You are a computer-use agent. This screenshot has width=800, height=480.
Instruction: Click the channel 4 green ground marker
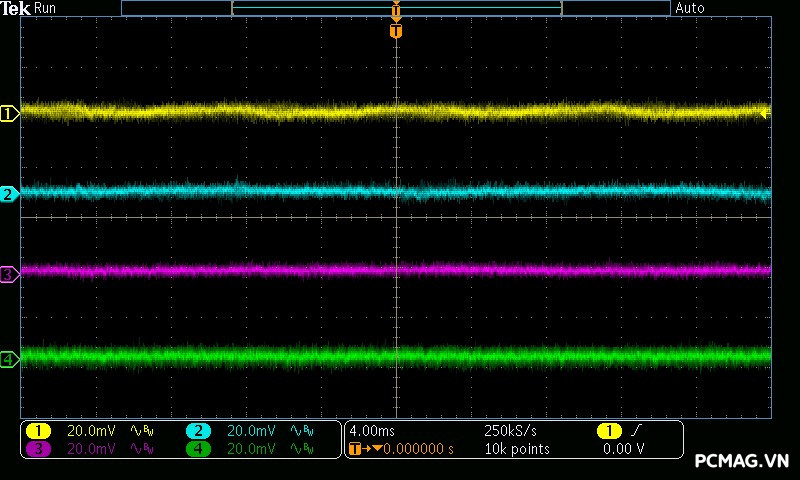(x=10, y=358)
